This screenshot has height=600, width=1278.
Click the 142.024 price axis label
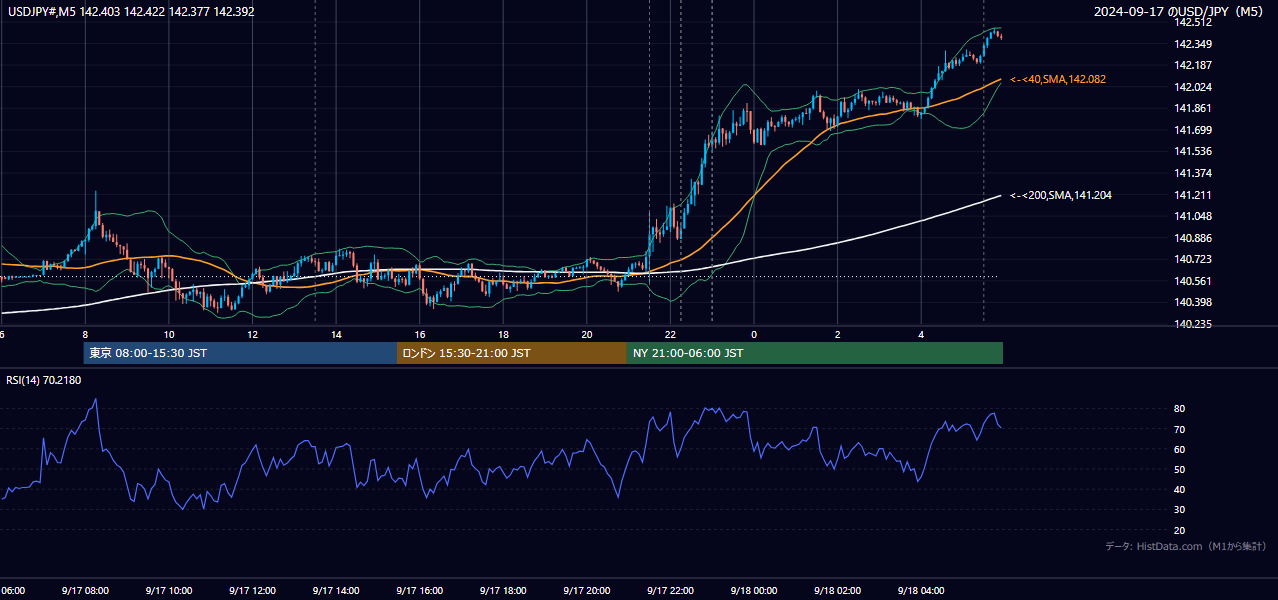[1193, 87]
